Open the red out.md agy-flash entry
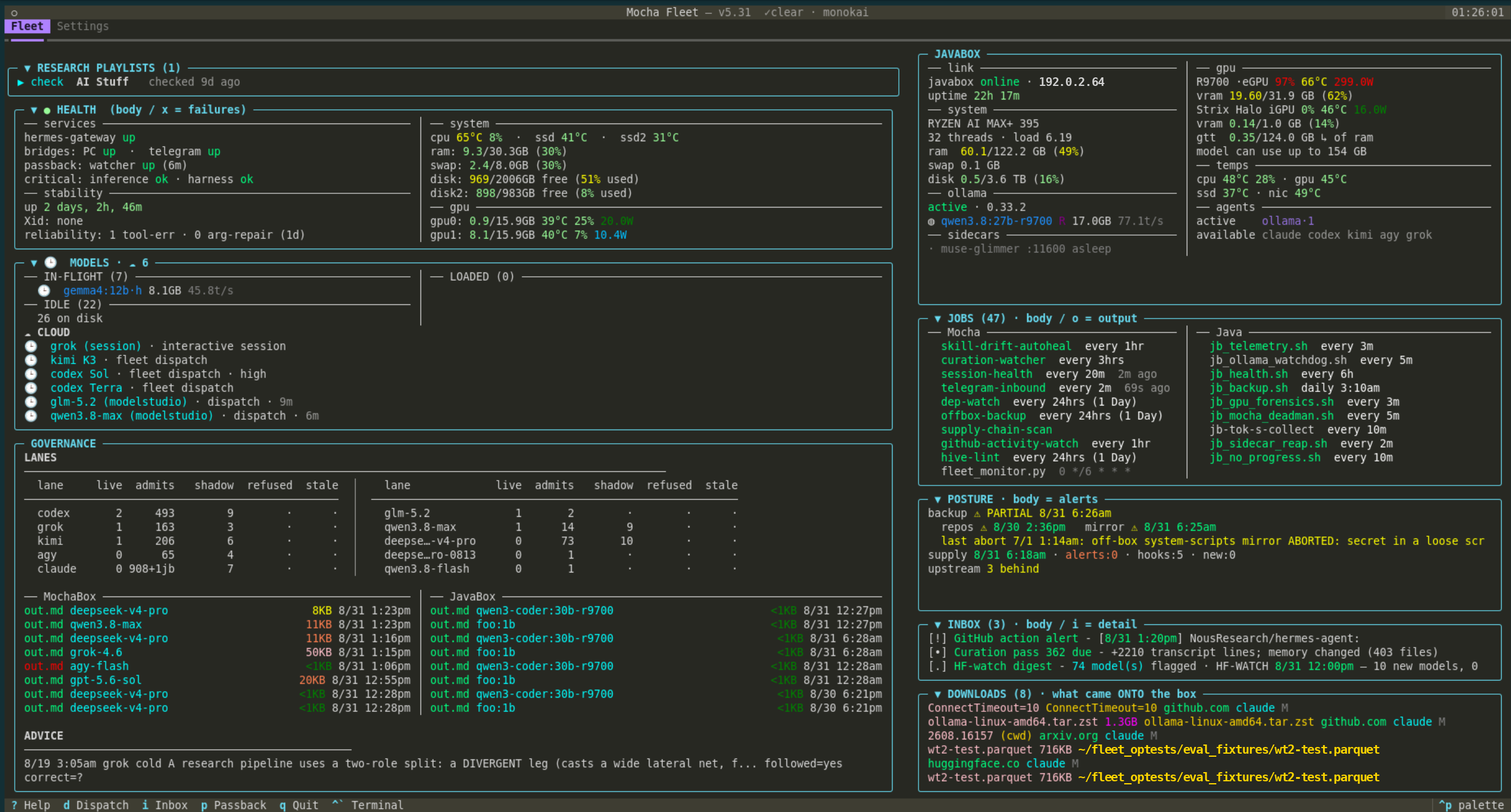 [217, 667]
